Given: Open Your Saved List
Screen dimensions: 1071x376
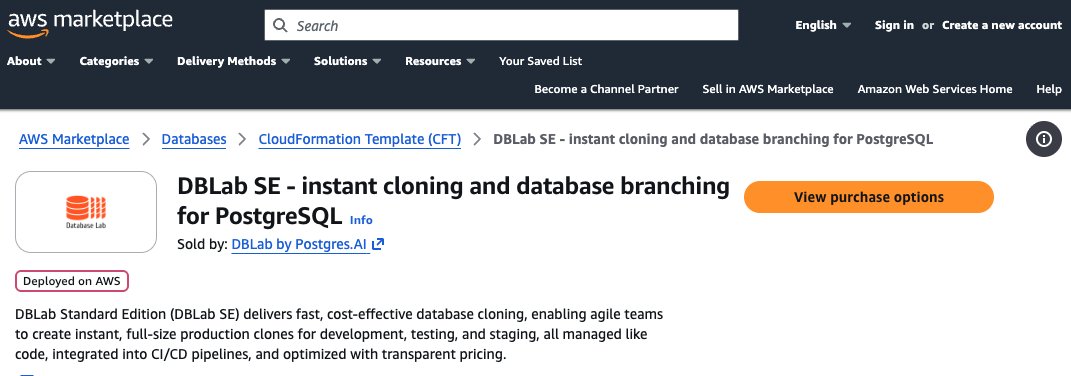Looking at the screenshot, I should pos(540,61).
